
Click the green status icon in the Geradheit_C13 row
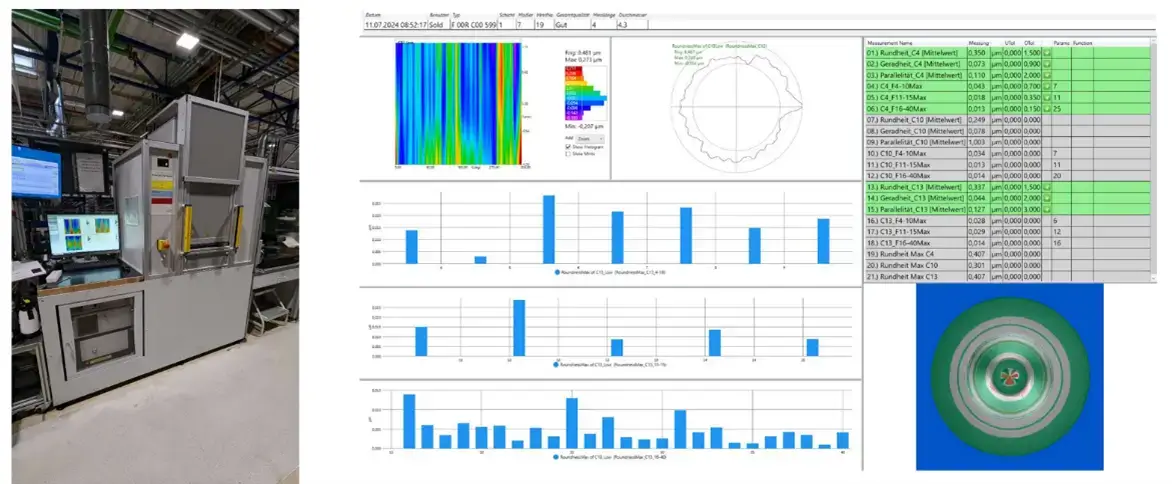[1047, 198]
